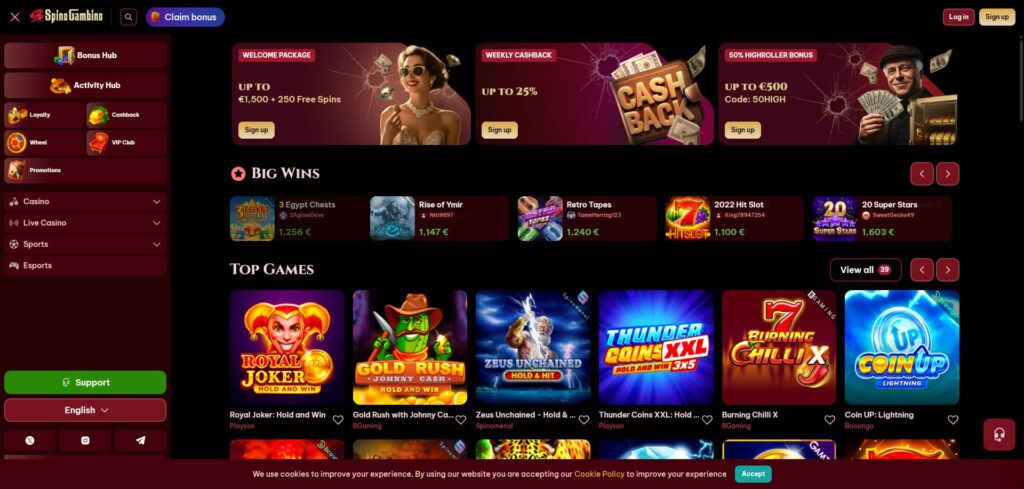
Task: Open the Wheel icon tile
Action: (x=44, y=142)
